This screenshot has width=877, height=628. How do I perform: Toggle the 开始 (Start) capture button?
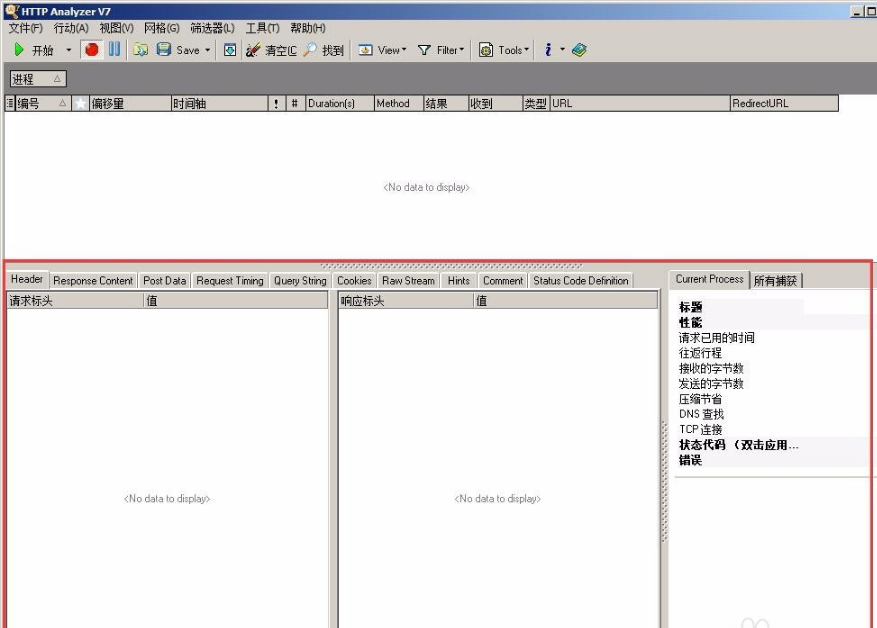pos(34,49)
